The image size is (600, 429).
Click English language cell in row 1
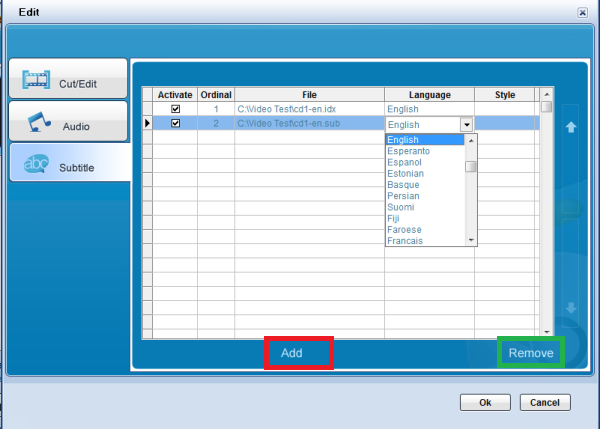[x=429, y=109]
